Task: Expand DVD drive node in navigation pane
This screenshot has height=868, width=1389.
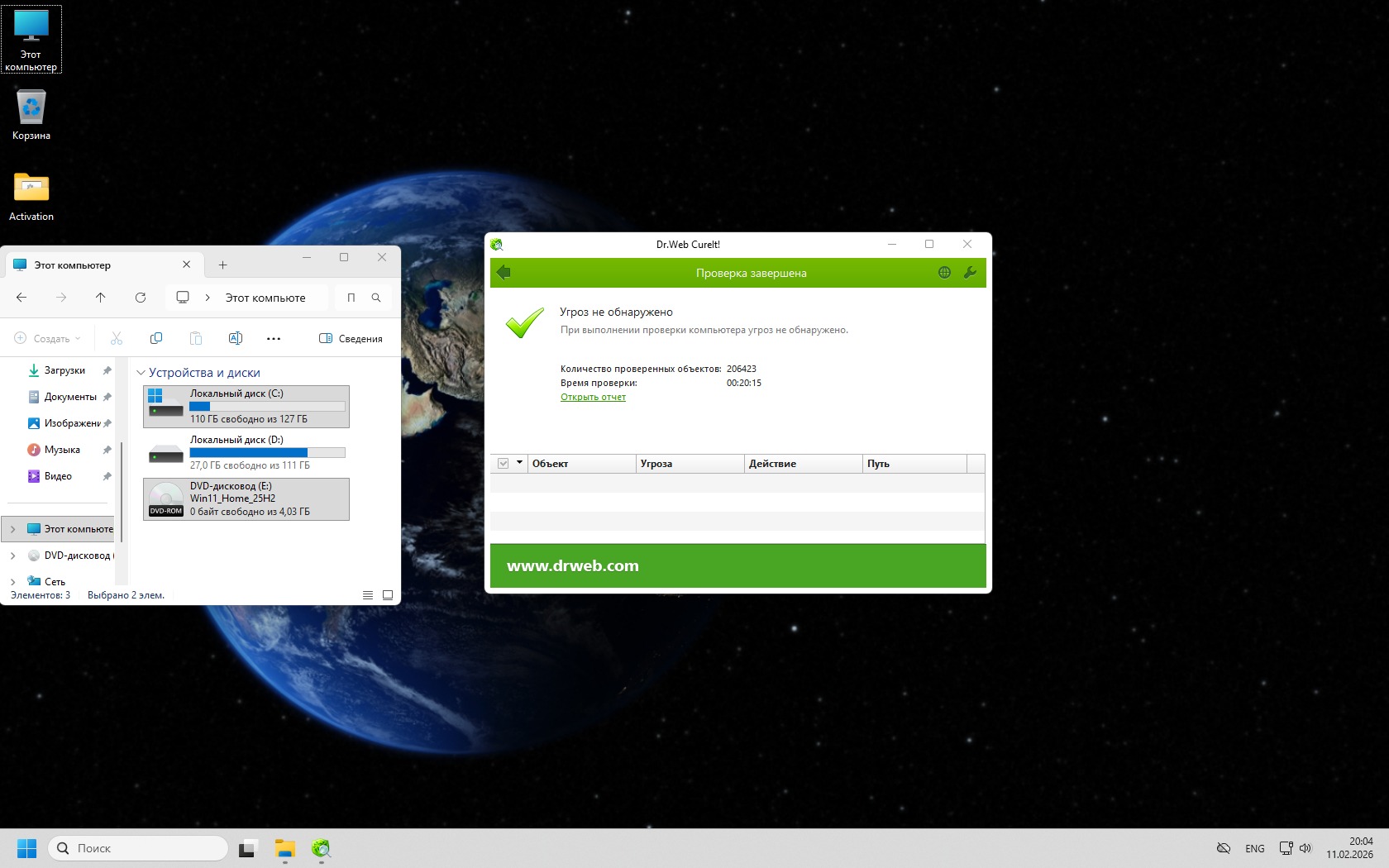Action: tap(12, 556)
